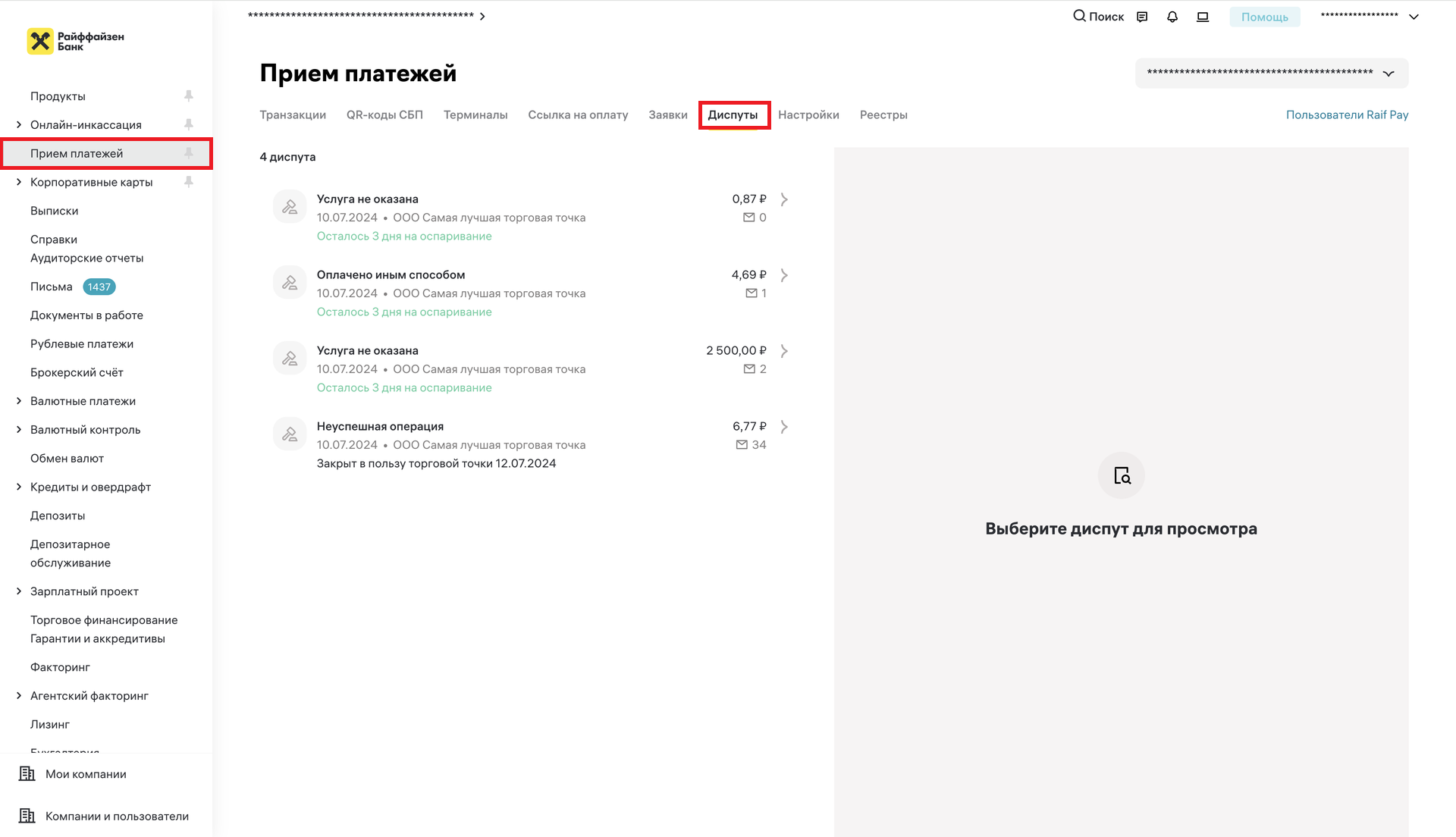
Task: Open the search magnifier icon
Action: pyautogui.click(x=1079, y=16)
